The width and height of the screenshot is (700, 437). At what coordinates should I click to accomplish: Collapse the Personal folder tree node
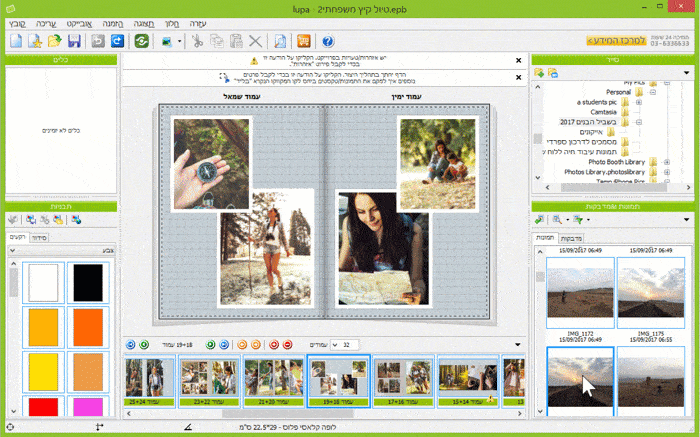pyautogui.click(x=652, y=92)
